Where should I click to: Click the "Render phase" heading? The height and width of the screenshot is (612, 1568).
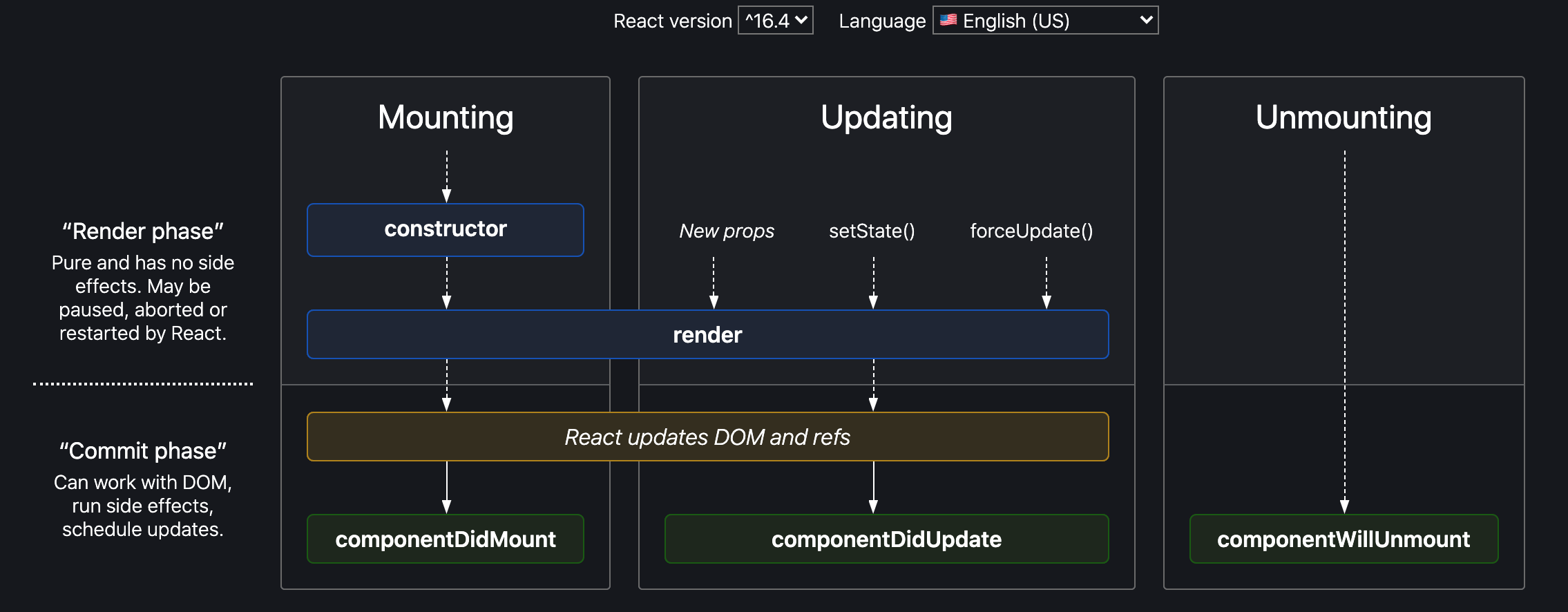(143, 231)
